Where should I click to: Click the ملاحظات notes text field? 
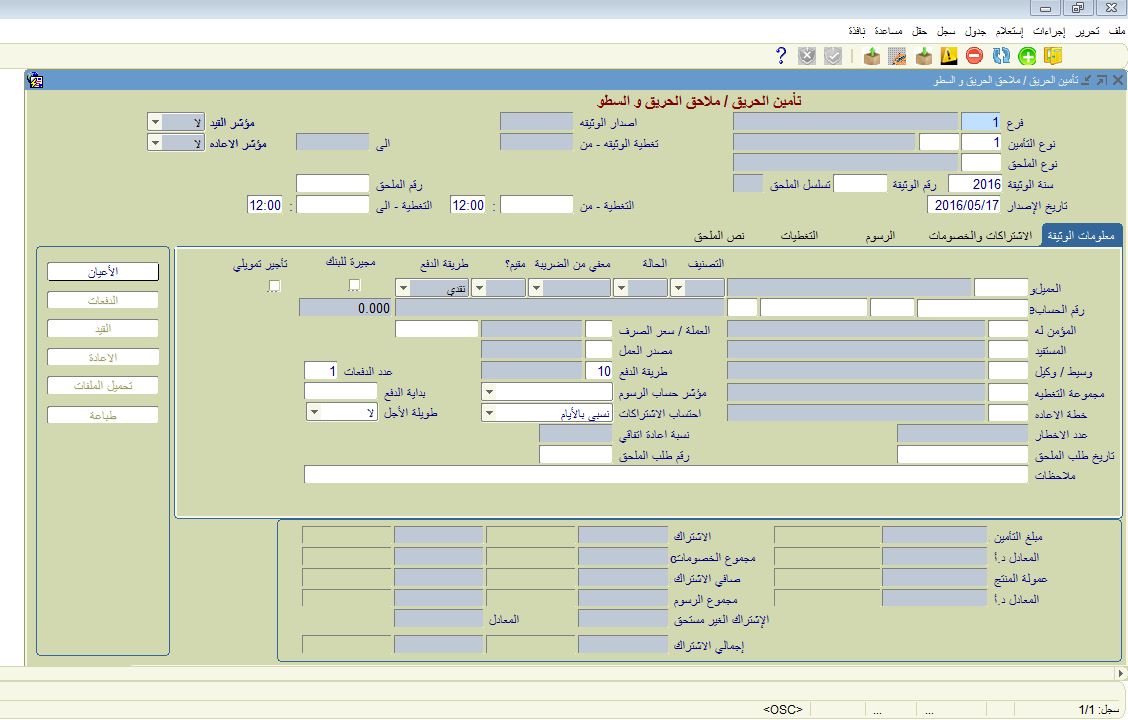point(665,475)
